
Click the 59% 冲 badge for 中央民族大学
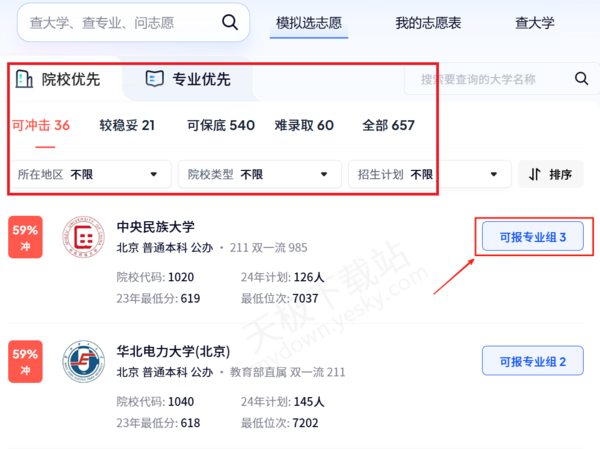click(x=25, y=237)
